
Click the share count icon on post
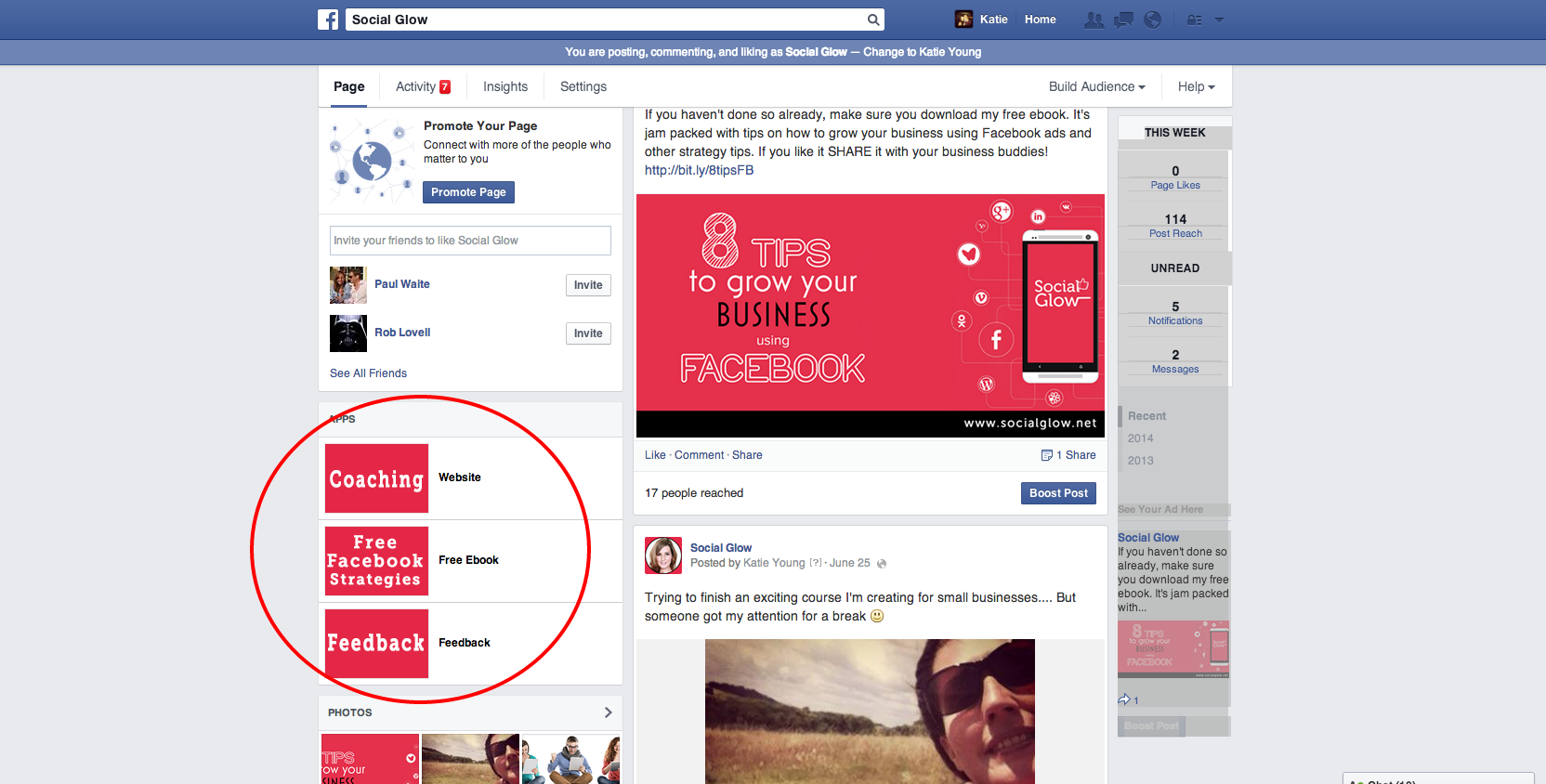pyautogui.click(x=1047, y=455)
